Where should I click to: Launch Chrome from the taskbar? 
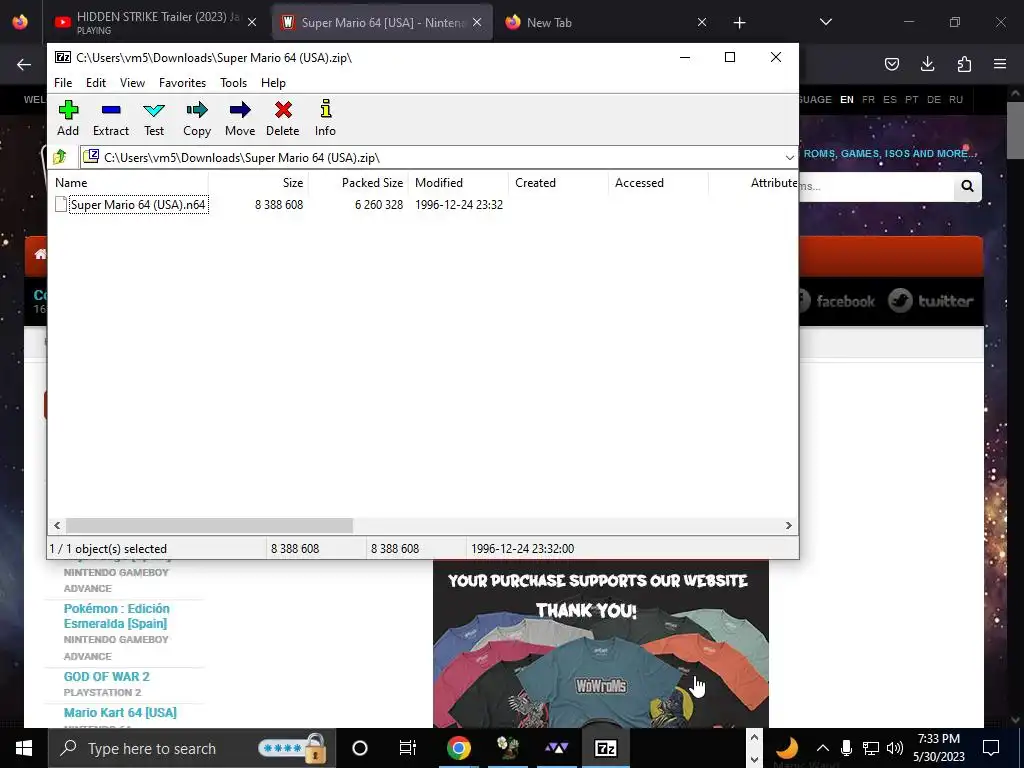coord(458,748)
